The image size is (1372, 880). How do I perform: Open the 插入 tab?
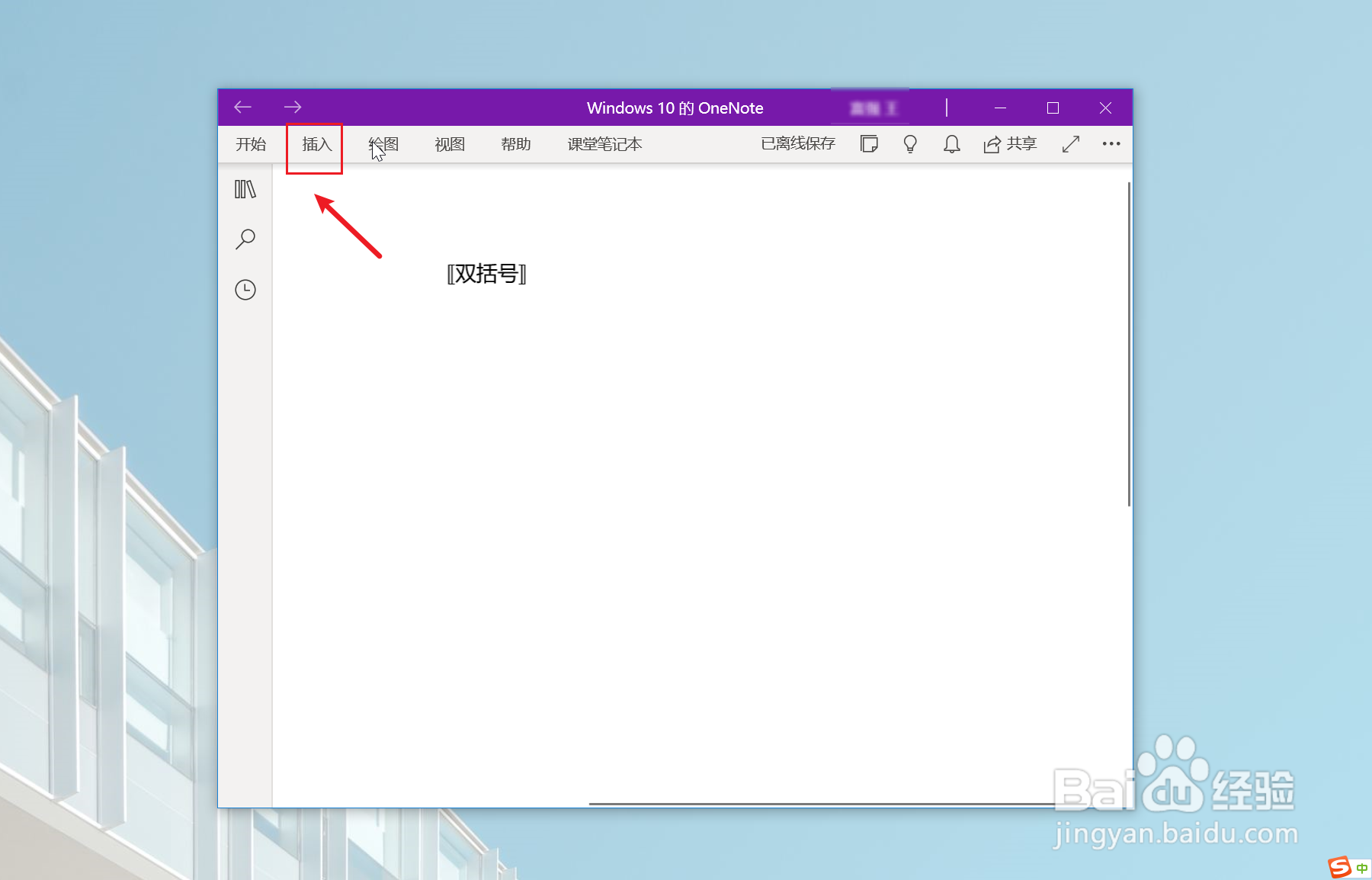tap(317, 144)
